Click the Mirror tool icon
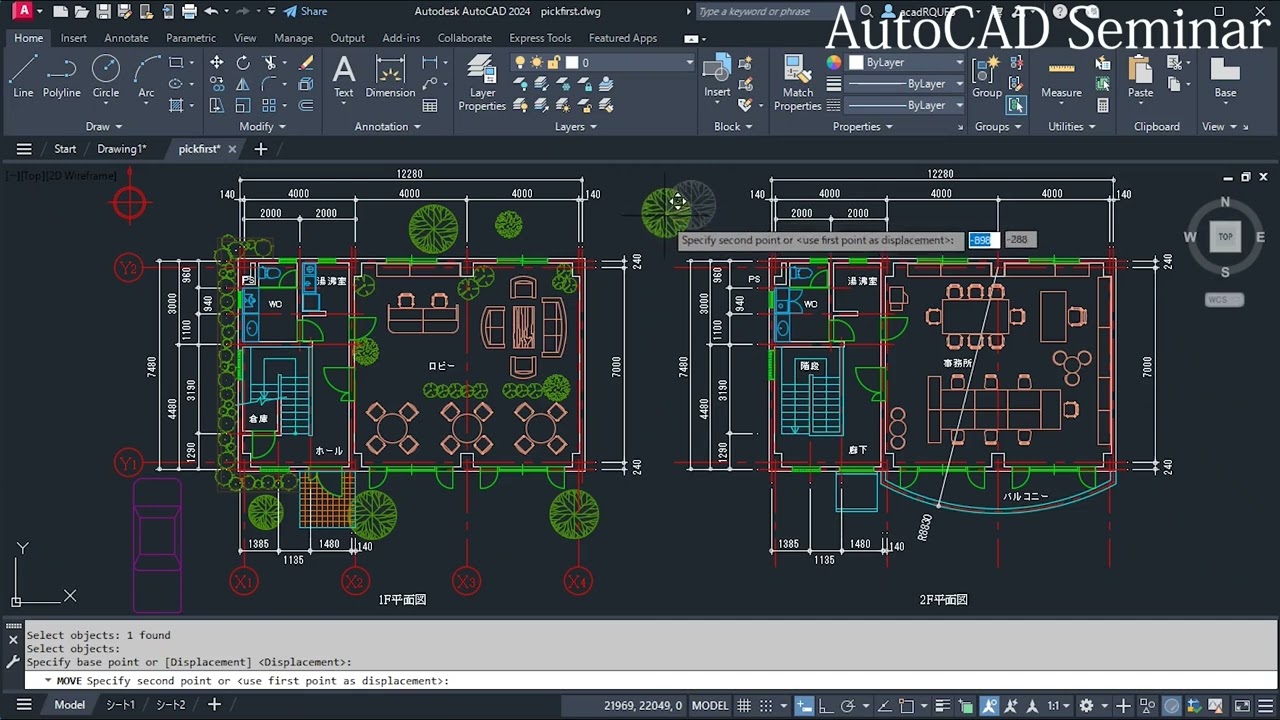 pyautogui.click(x=243, y=84)
